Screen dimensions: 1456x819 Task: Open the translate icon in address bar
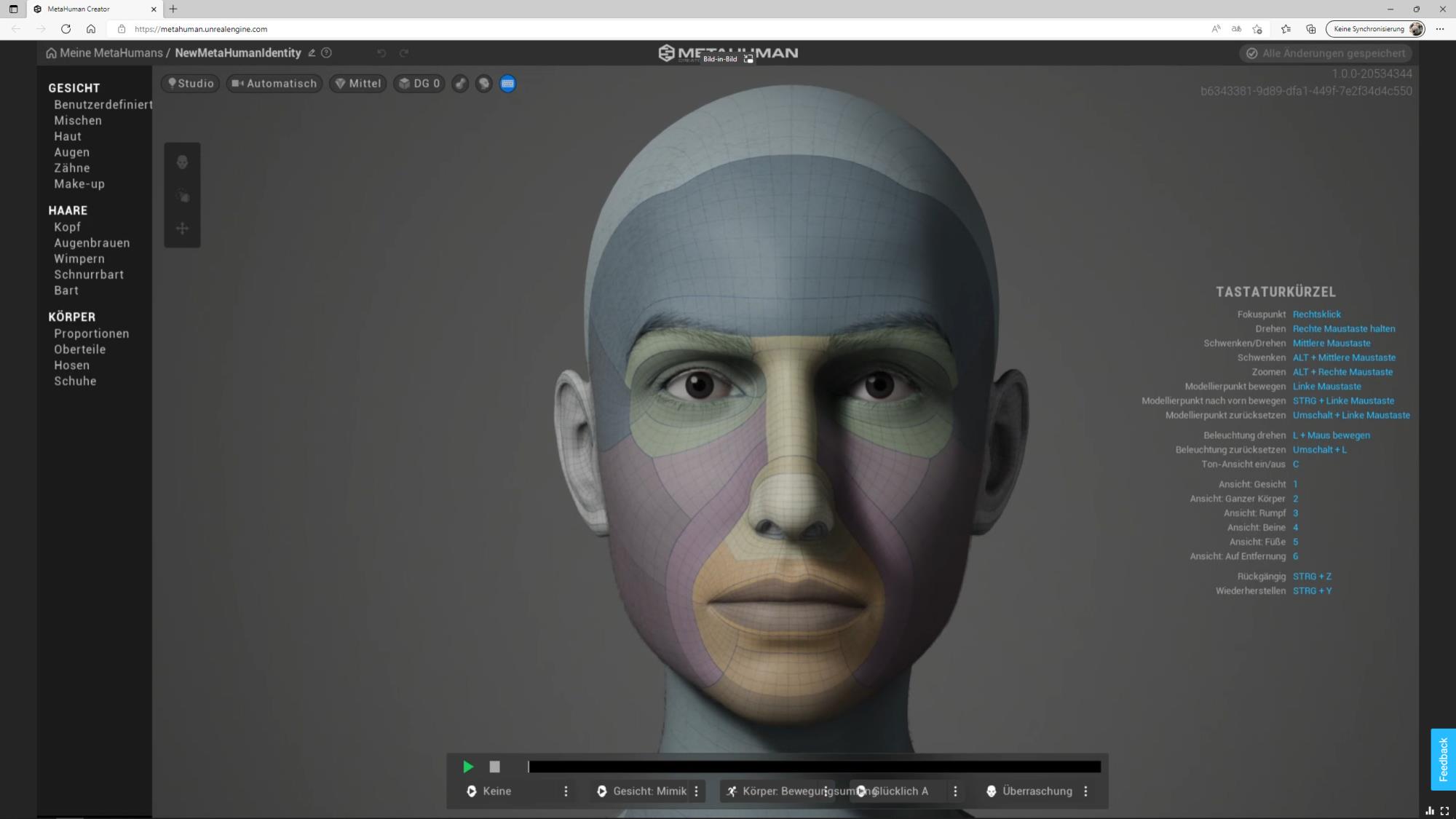click(1236, 29)
